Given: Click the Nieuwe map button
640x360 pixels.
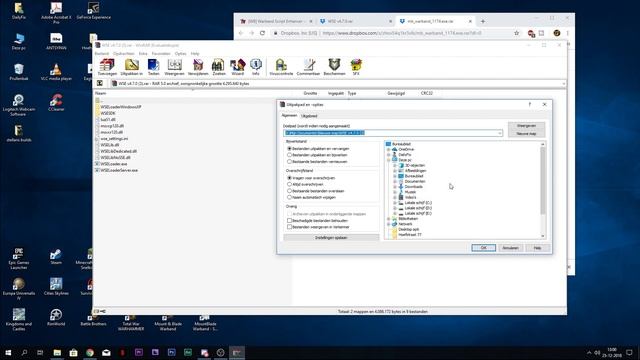Looking at the screenshot, I should (x=526, y=133).
